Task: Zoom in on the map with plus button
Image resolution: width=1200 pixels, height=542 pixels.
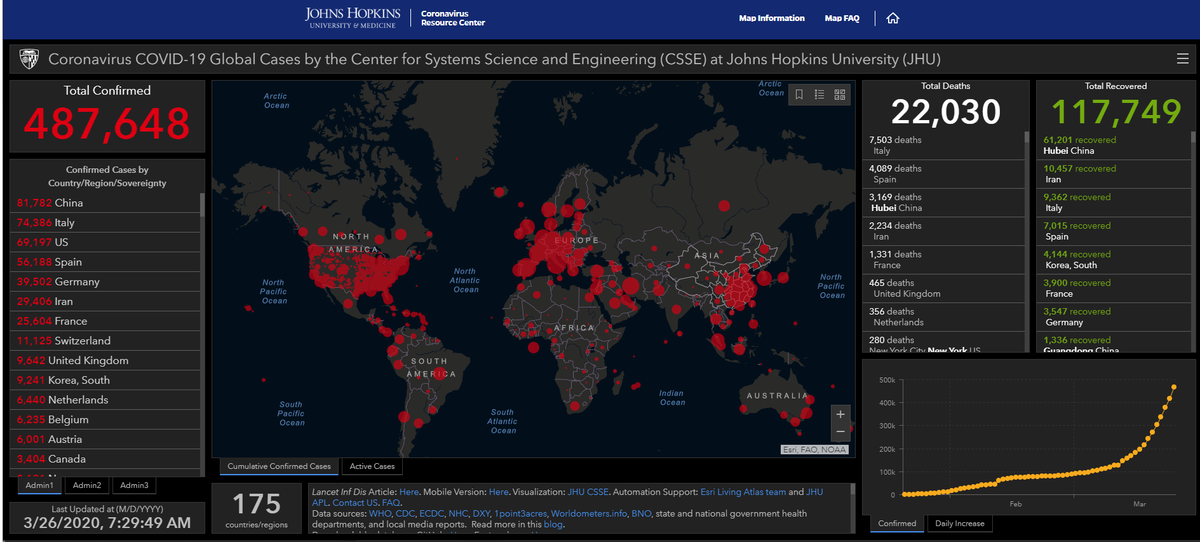Action: tap(840, 414)
